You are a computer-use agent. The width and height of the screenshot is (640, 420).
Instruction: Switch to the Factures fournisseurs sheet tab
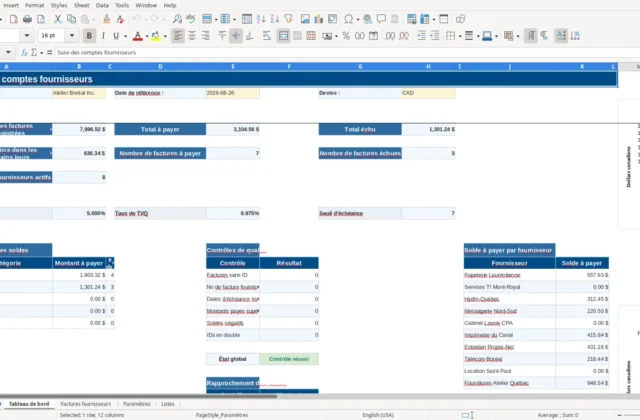tap(85, 404)
